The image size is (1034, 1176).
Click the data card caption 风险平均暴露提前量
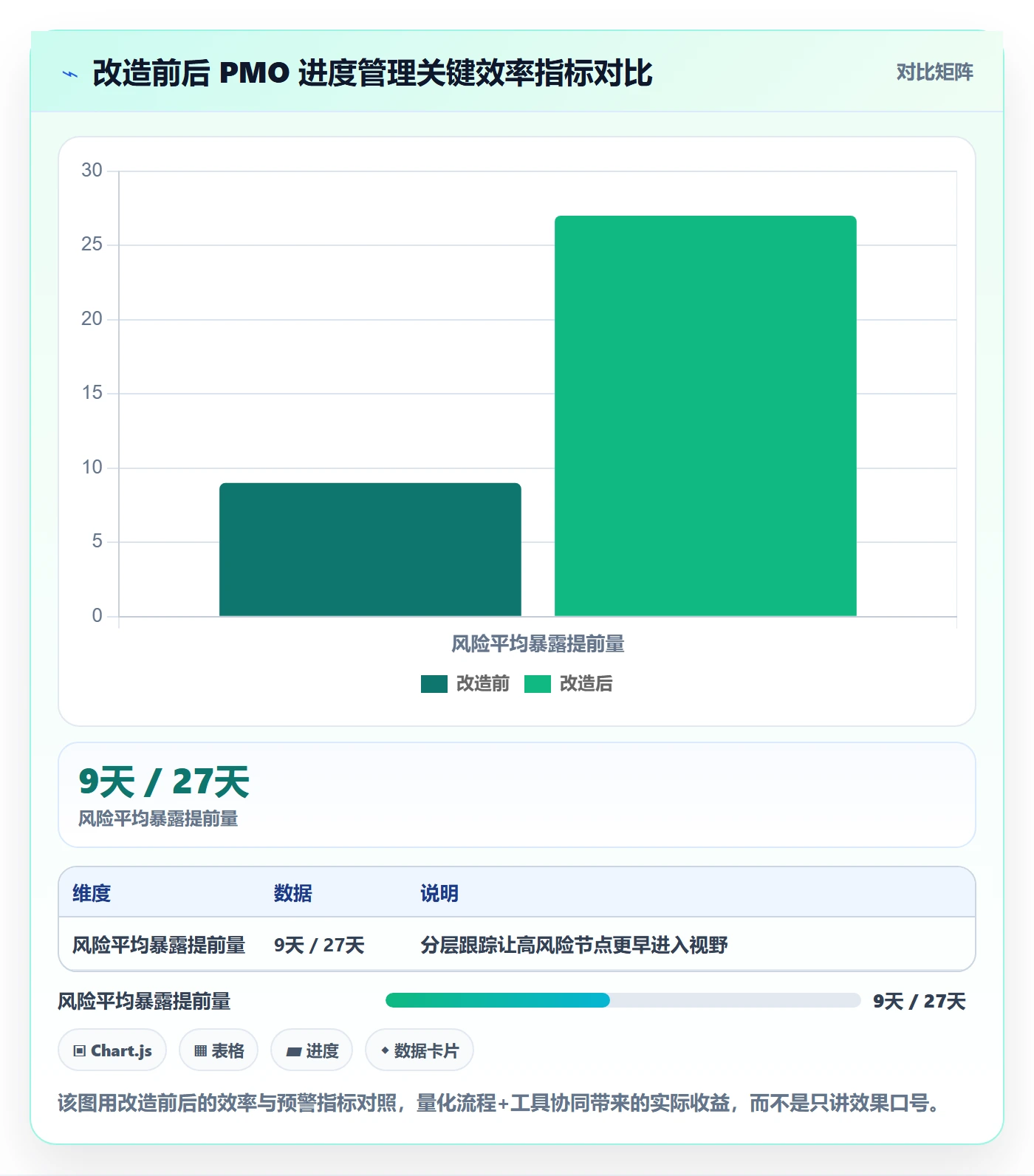coord(158,818)
